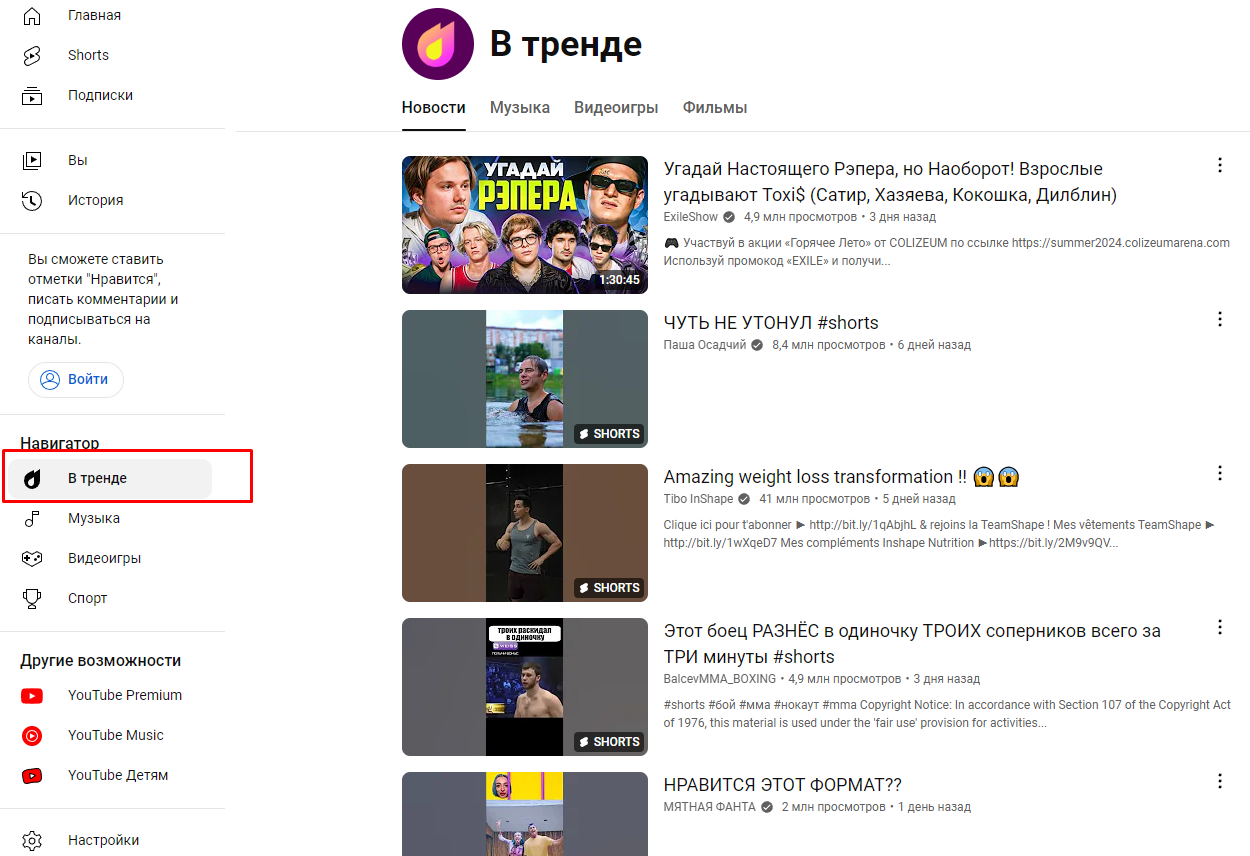
Task: Open YouTube Music
Action: coord(113,735)
